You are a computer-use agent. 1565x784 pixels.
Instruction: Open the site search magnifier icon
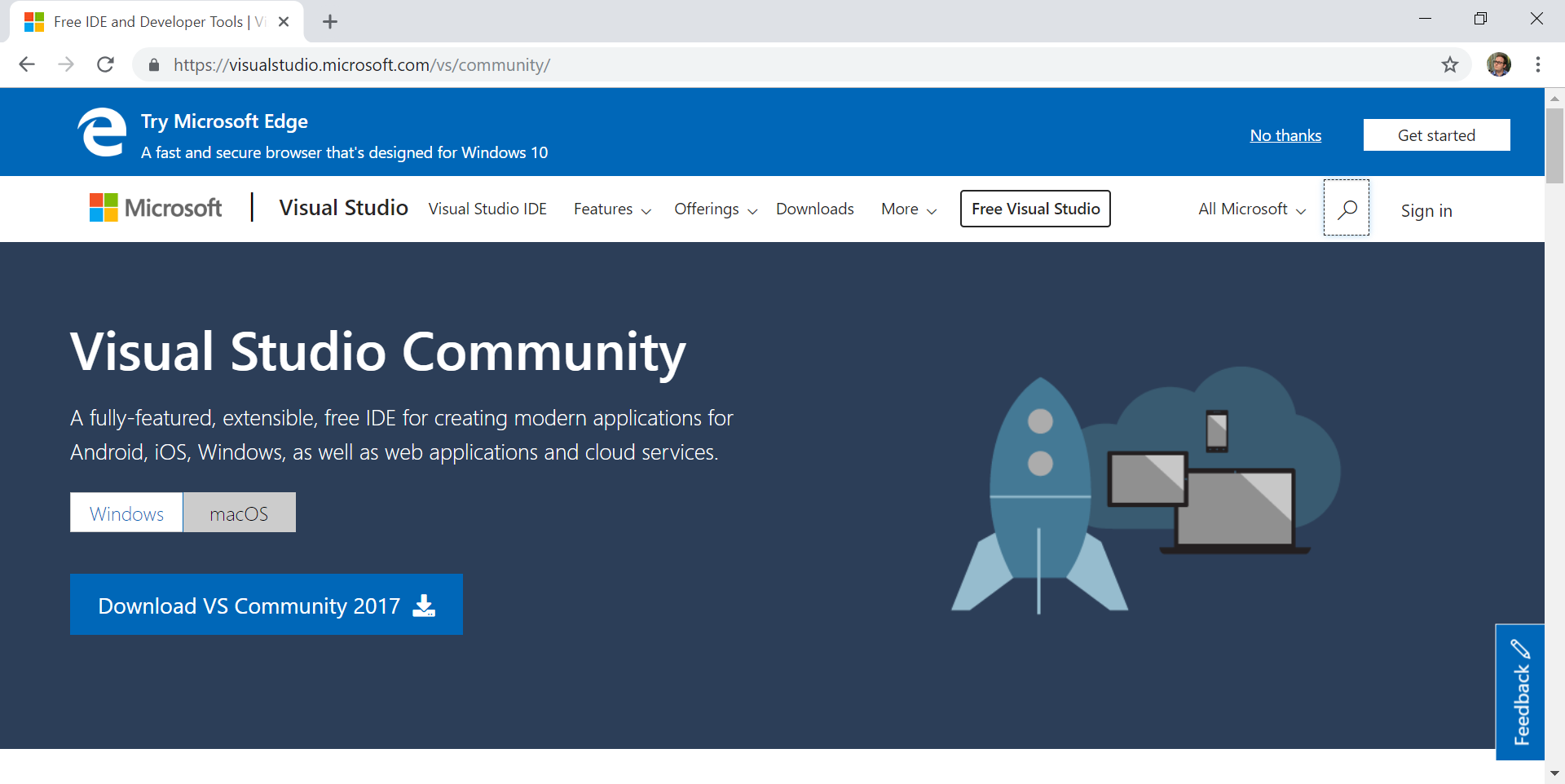click(x=1347, y=208)
